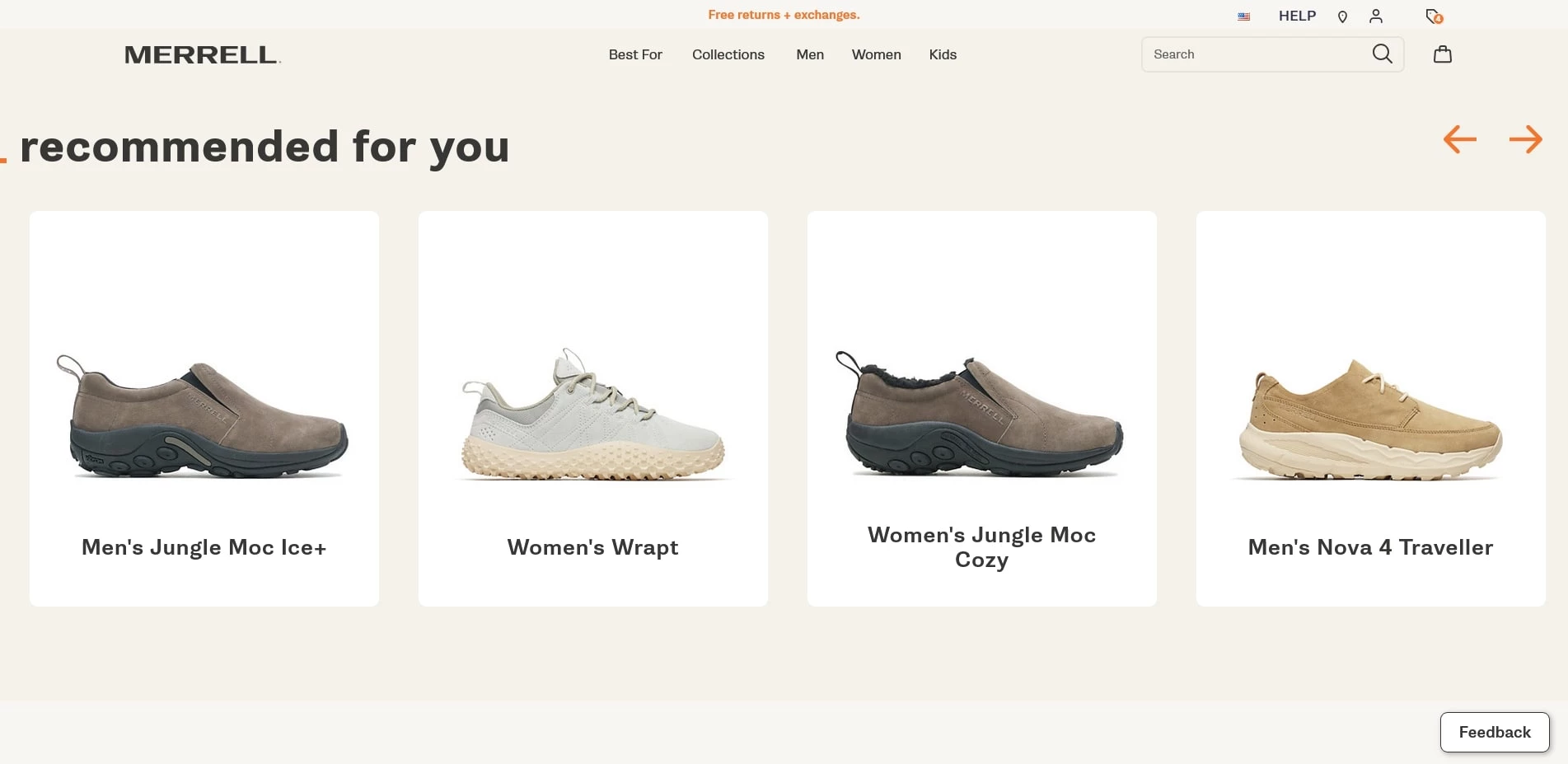
Task: Click the search magnifier icon
Action: pos(1383,54)
